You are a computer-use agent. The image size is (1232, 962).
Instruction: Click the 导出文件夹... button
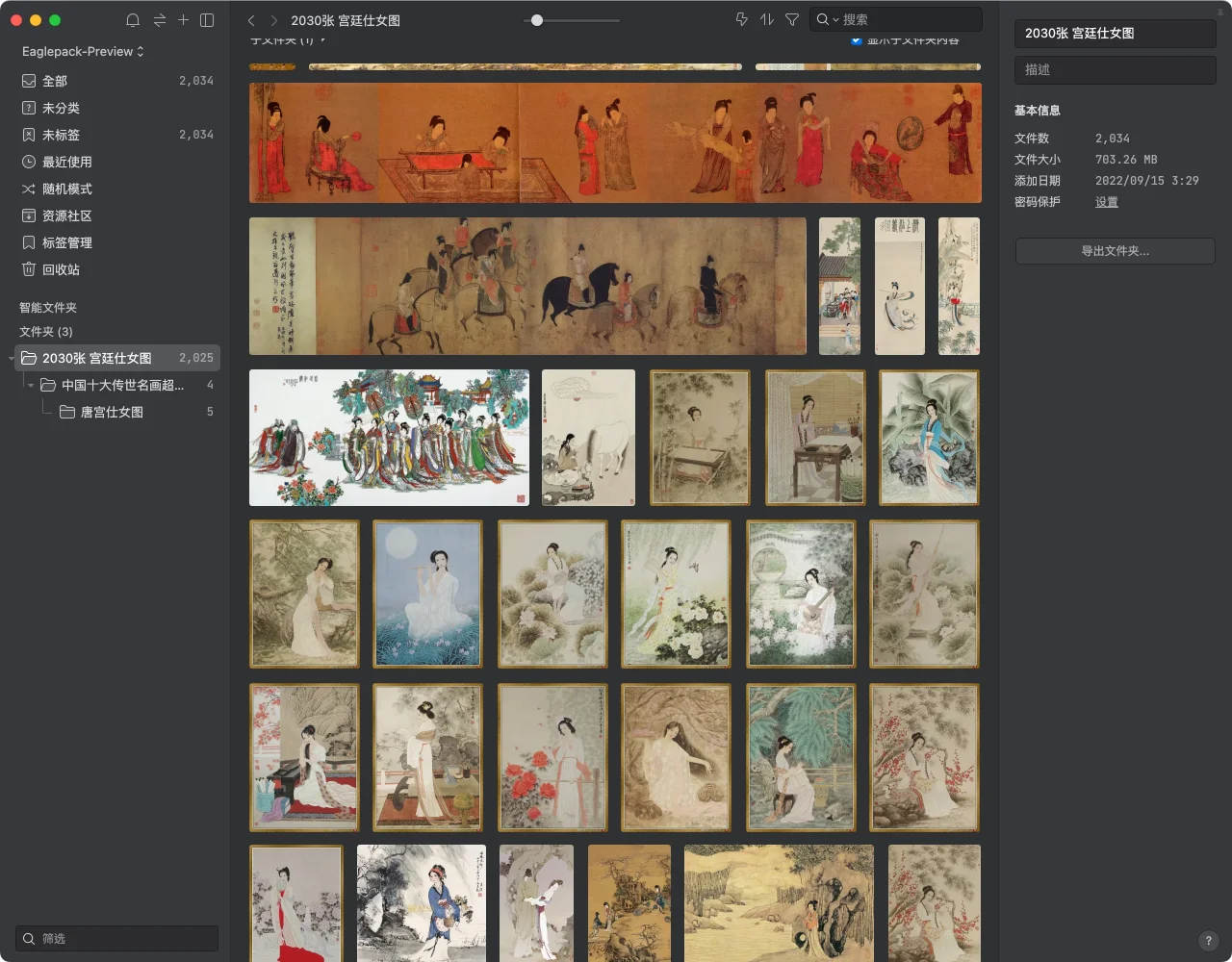point(1115,251)
